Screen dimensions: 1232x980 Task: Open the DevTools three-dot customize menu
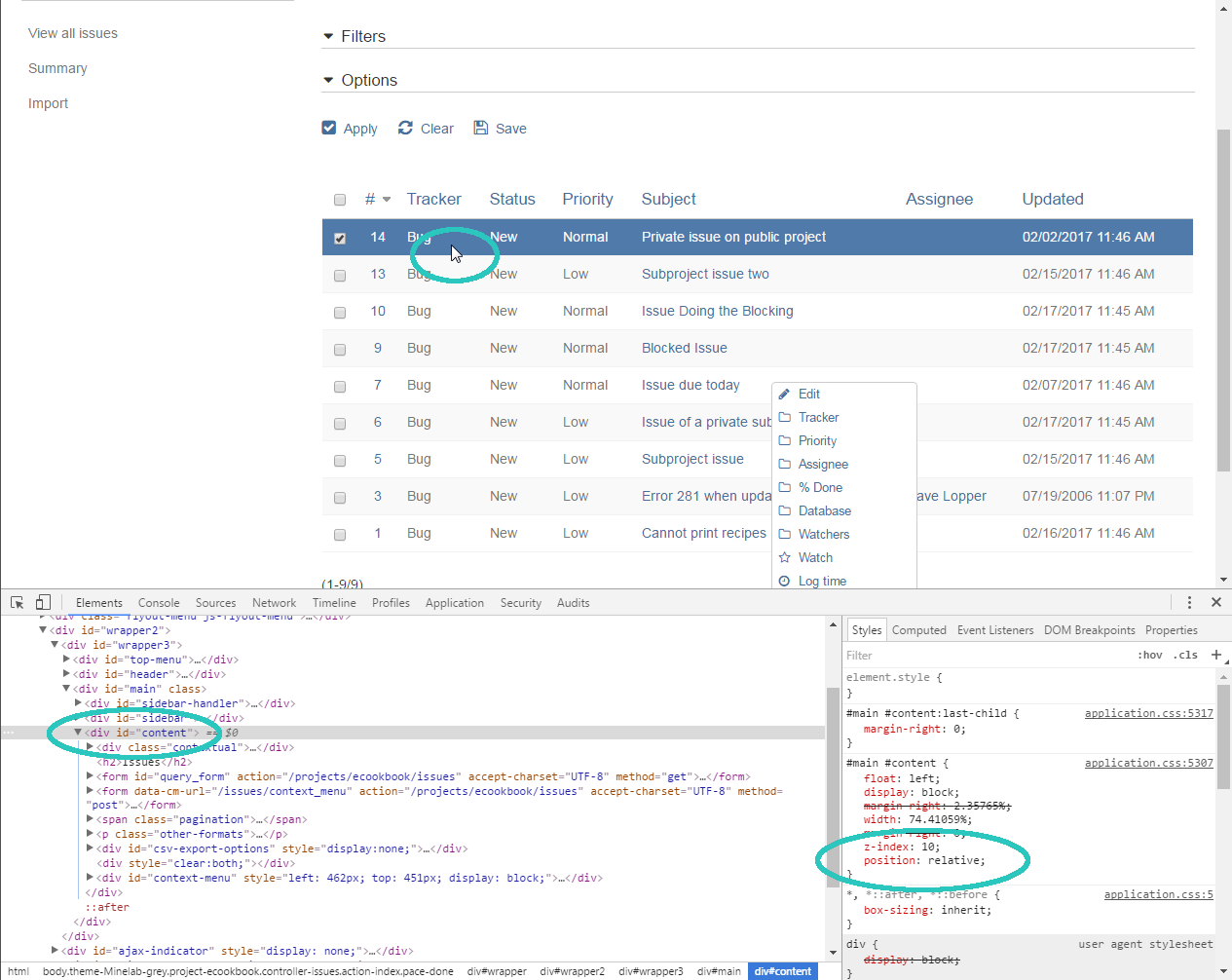pyautogui.click(x=1189, y=602)
